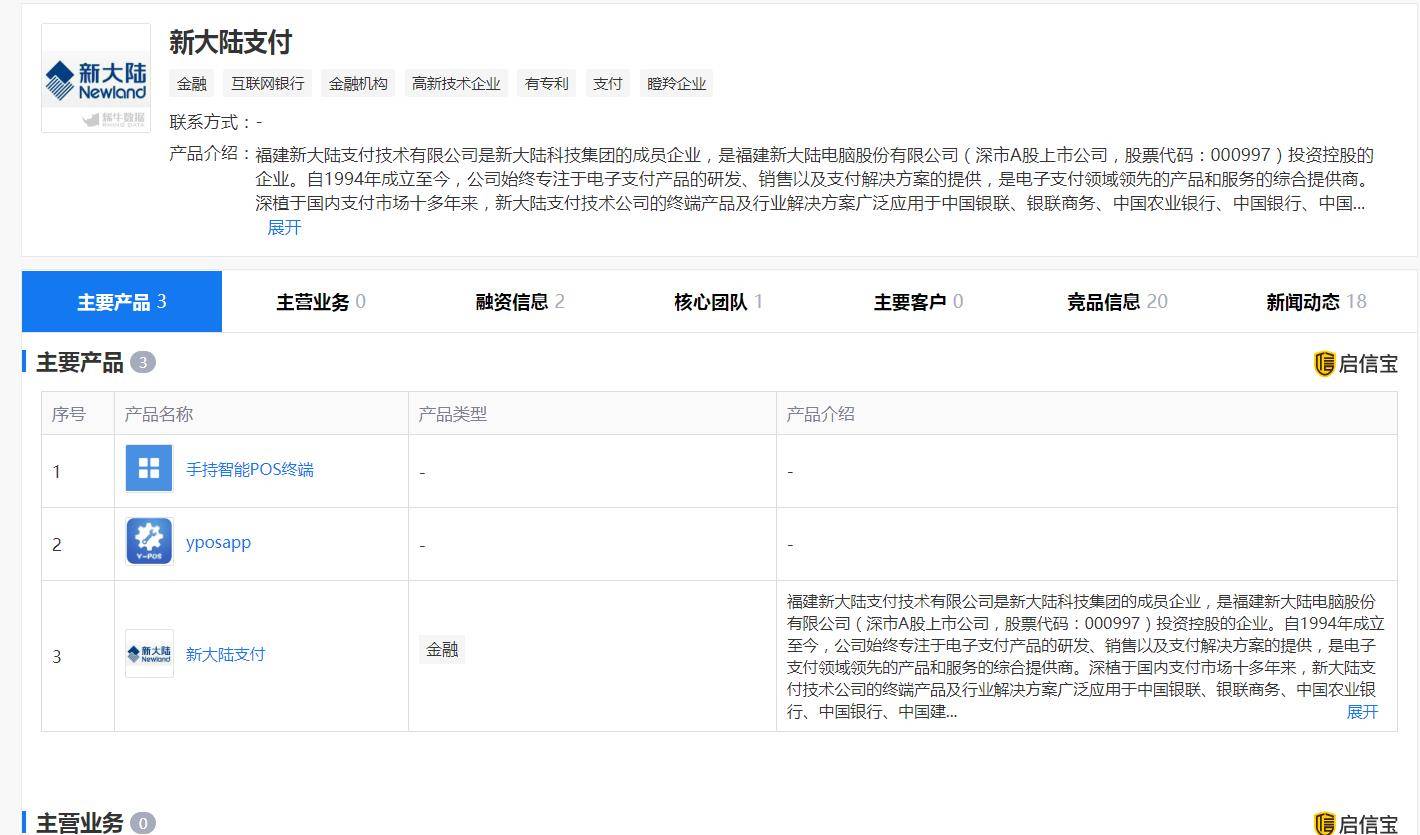This screenshot has width=1420, height=835.
Task: Open the 主营业务 tab
Action: [321, 301]
